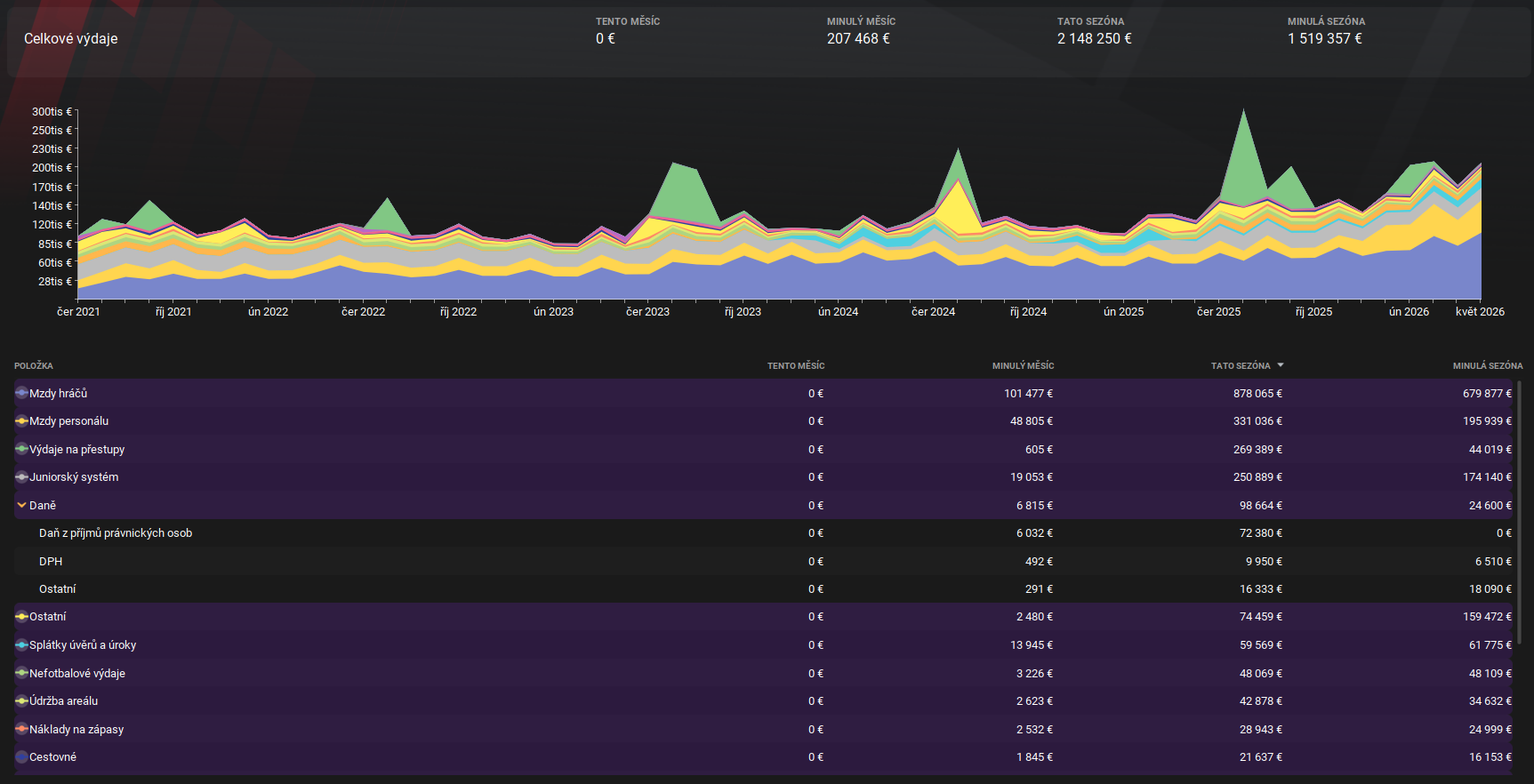Image resolution: width=1534 pixels, height=784 pixels.
Task: Click the 250 889 € junior system value
Action: [1257, 477]
